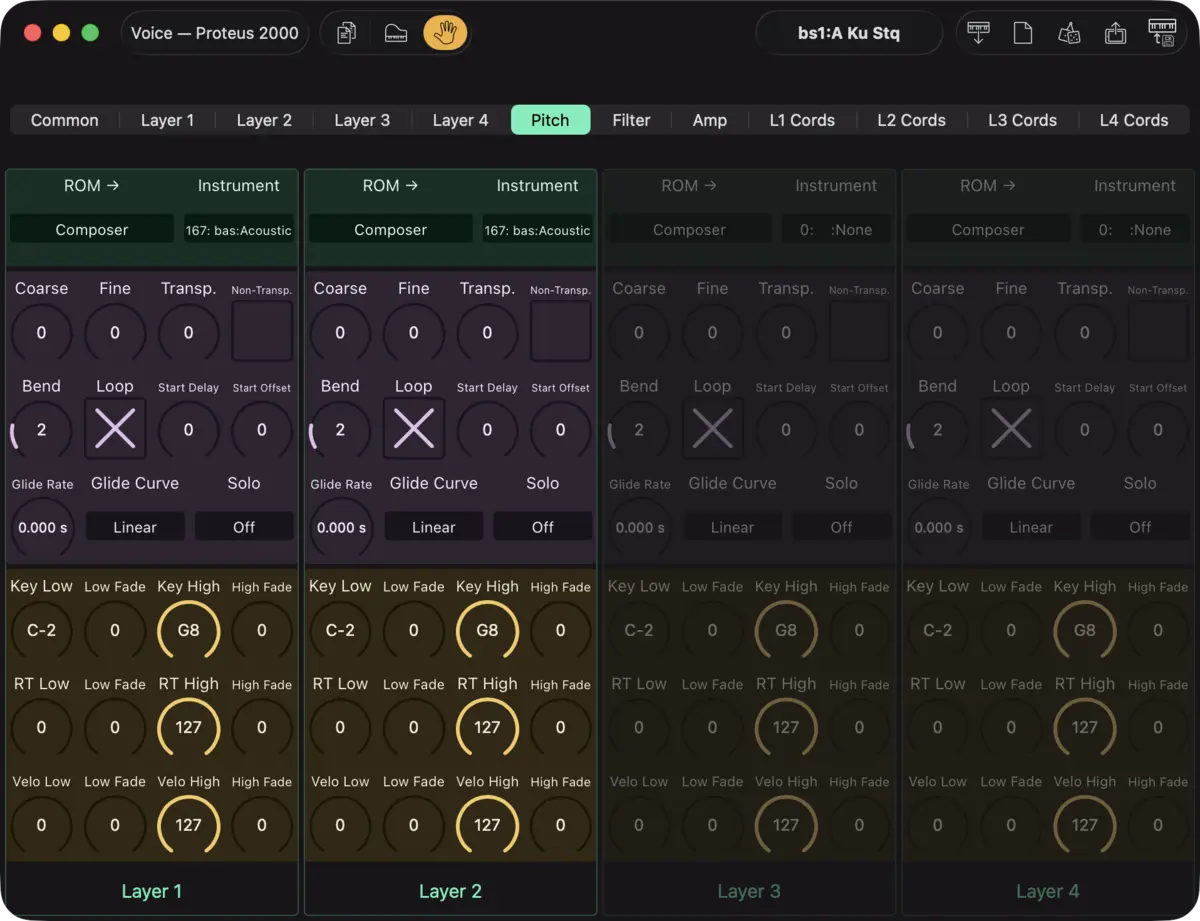This screenshot has width=1200, height=921.
Task: Click Layer 2 Glide Rate 0.000 s knob
Action: [340, 527]
